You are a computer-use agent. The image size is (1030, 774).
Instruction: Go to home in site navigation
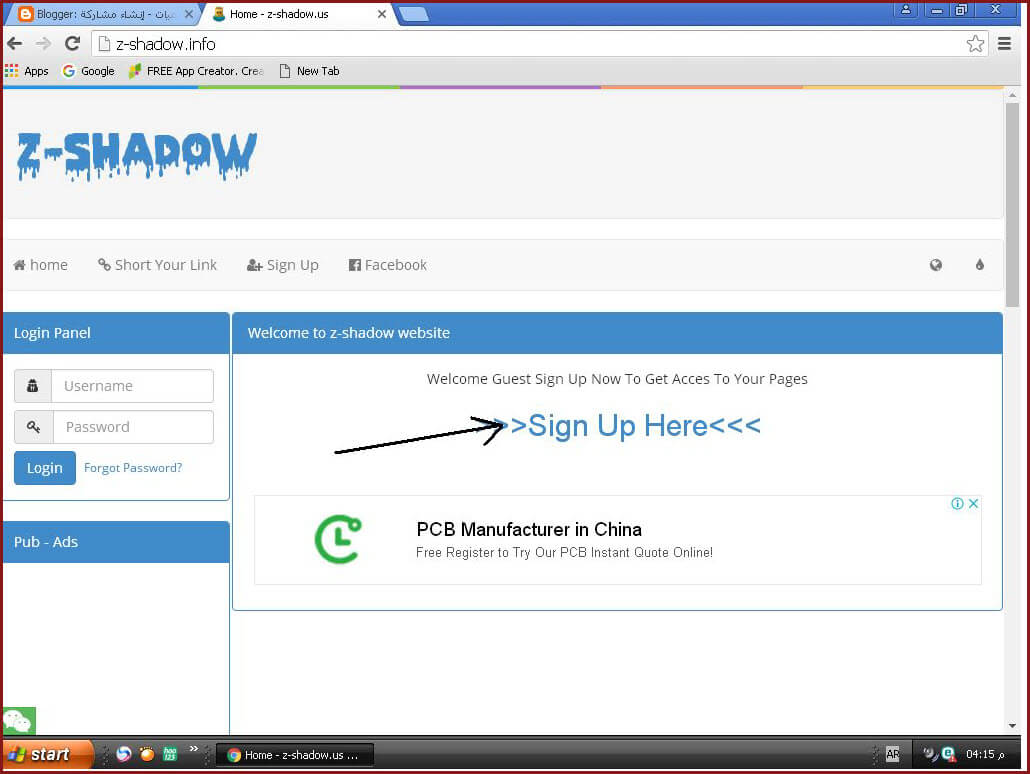pyautogui.click(x=41, y=265)
